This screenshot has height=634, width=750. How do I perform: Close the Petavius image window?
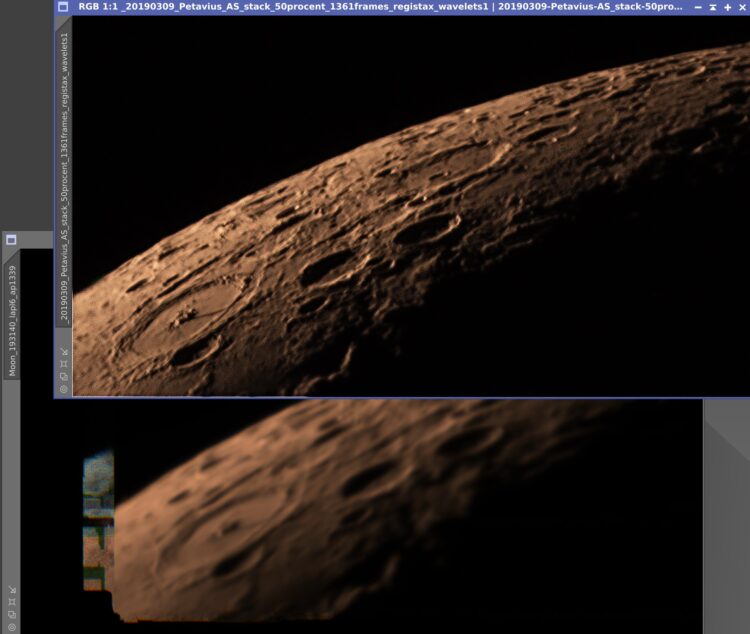pos(742,7)
